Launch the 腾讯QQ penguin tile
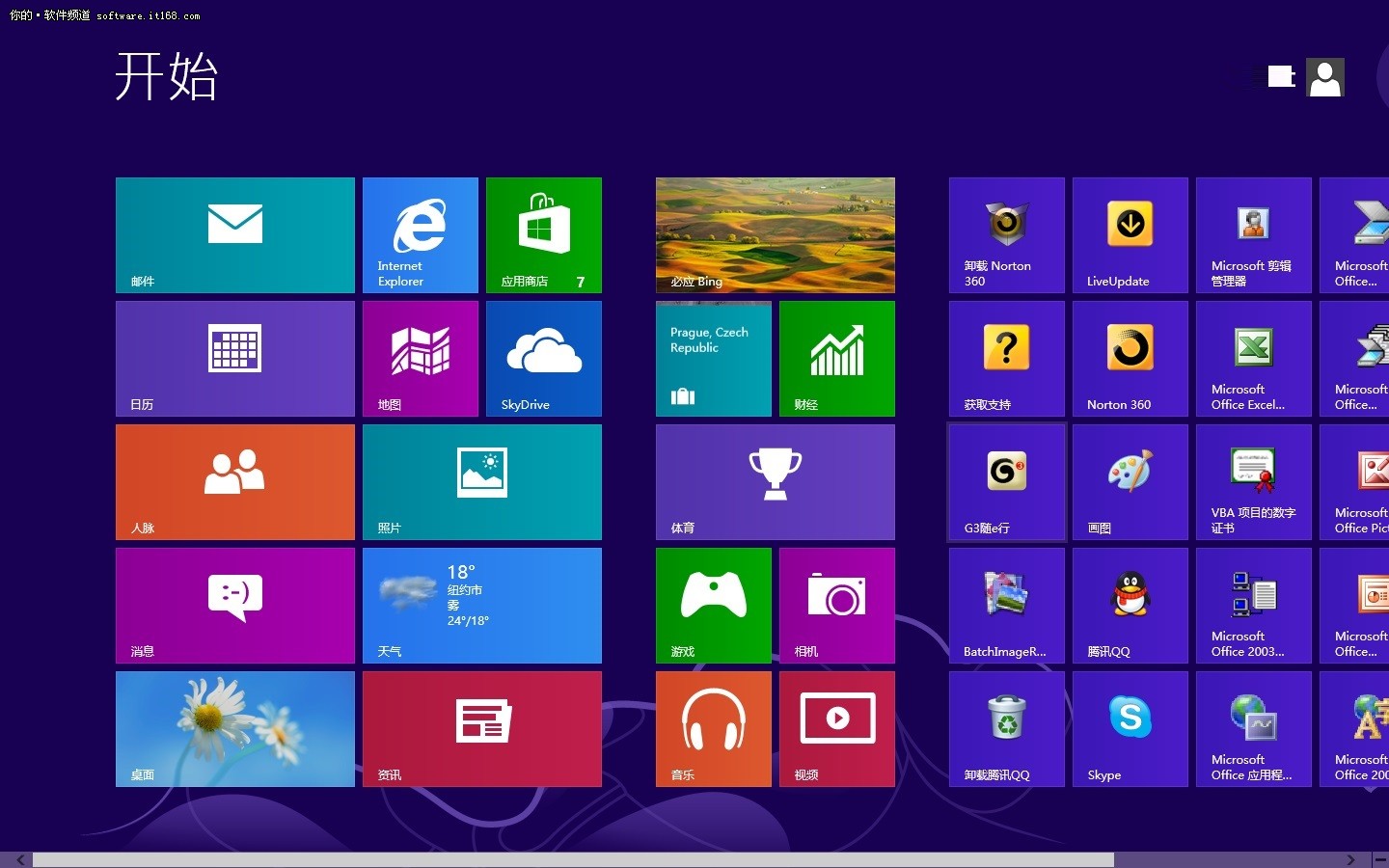 pos(1130,606)
